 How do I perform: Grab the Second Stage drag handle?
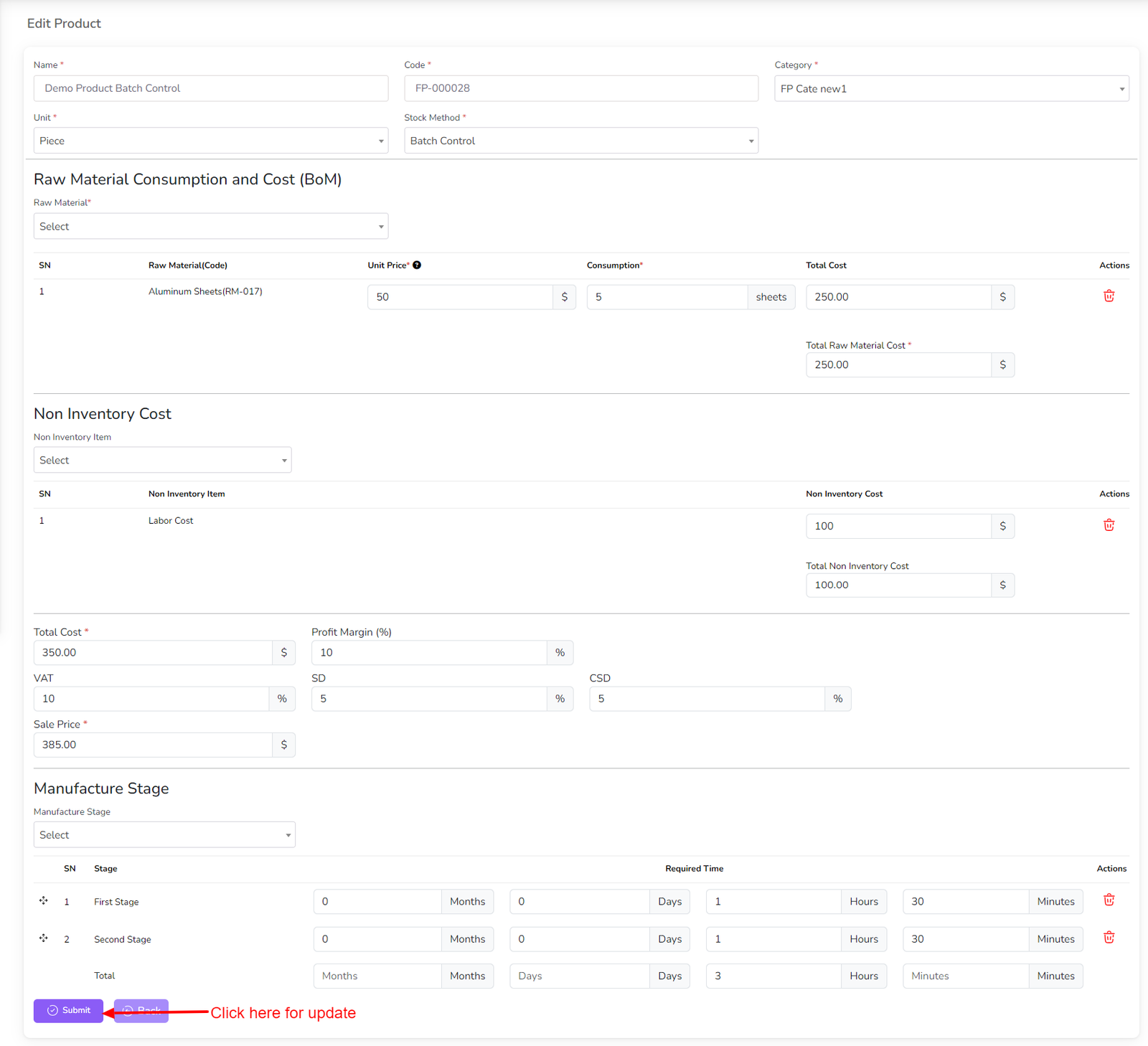44,938
